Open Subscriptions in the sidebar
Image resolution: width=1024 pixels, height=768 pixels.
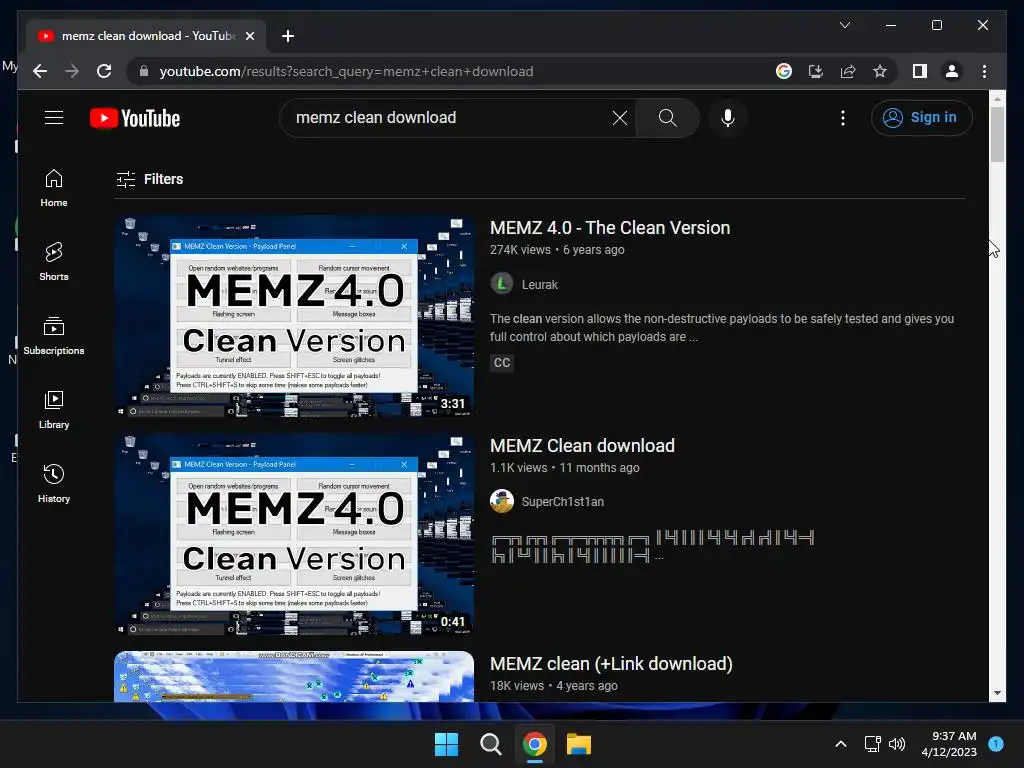pos(54,336)
